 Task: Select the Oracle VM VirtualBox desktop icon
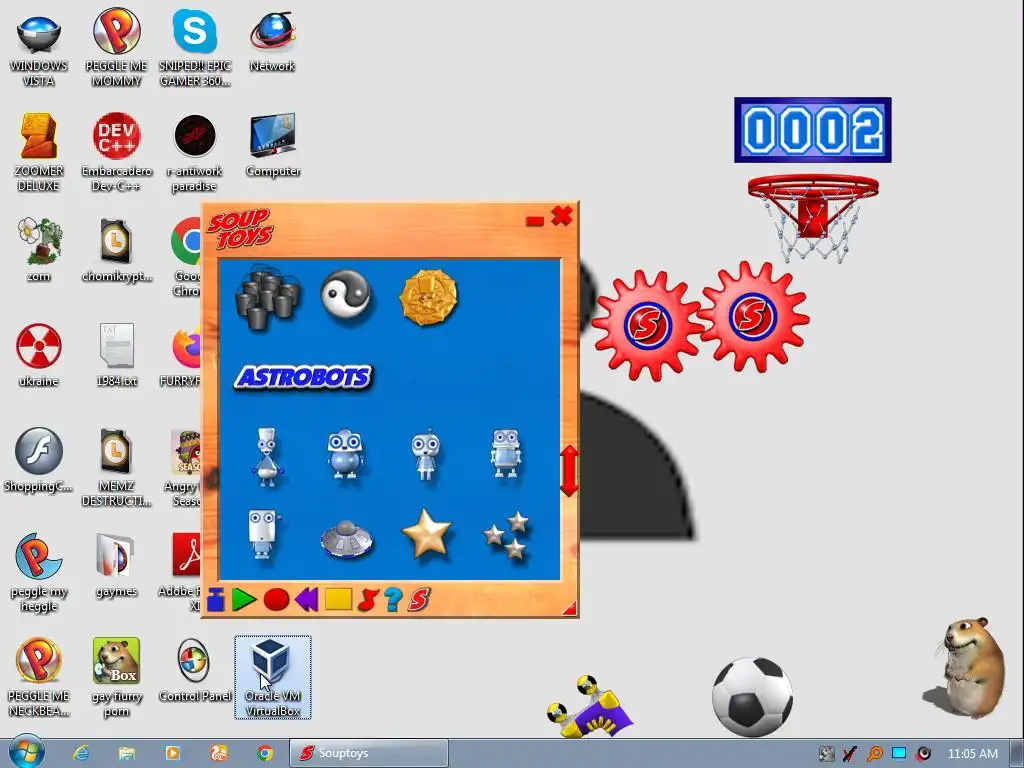(x=273, y=677)
